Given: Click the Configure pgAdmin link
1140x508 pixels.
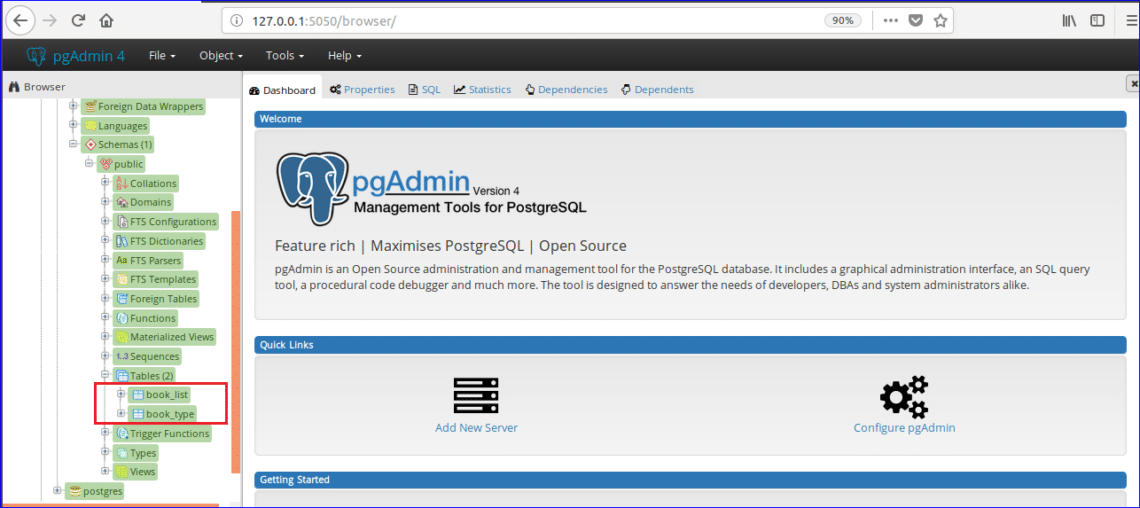Looking at the screenshot, I should coord(904,428).
